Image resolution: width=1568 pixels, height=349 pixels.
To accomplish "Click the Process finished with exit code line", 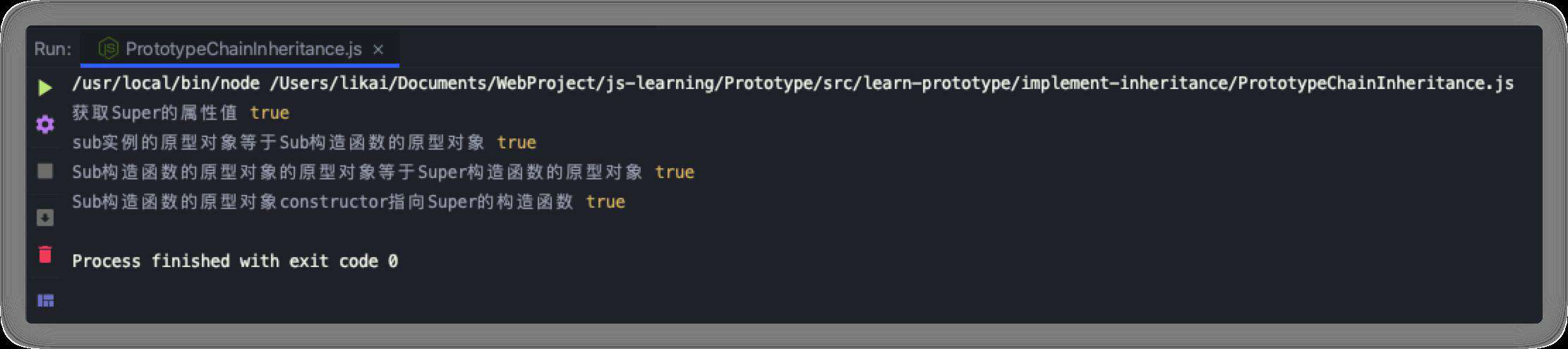I will 235,261.
